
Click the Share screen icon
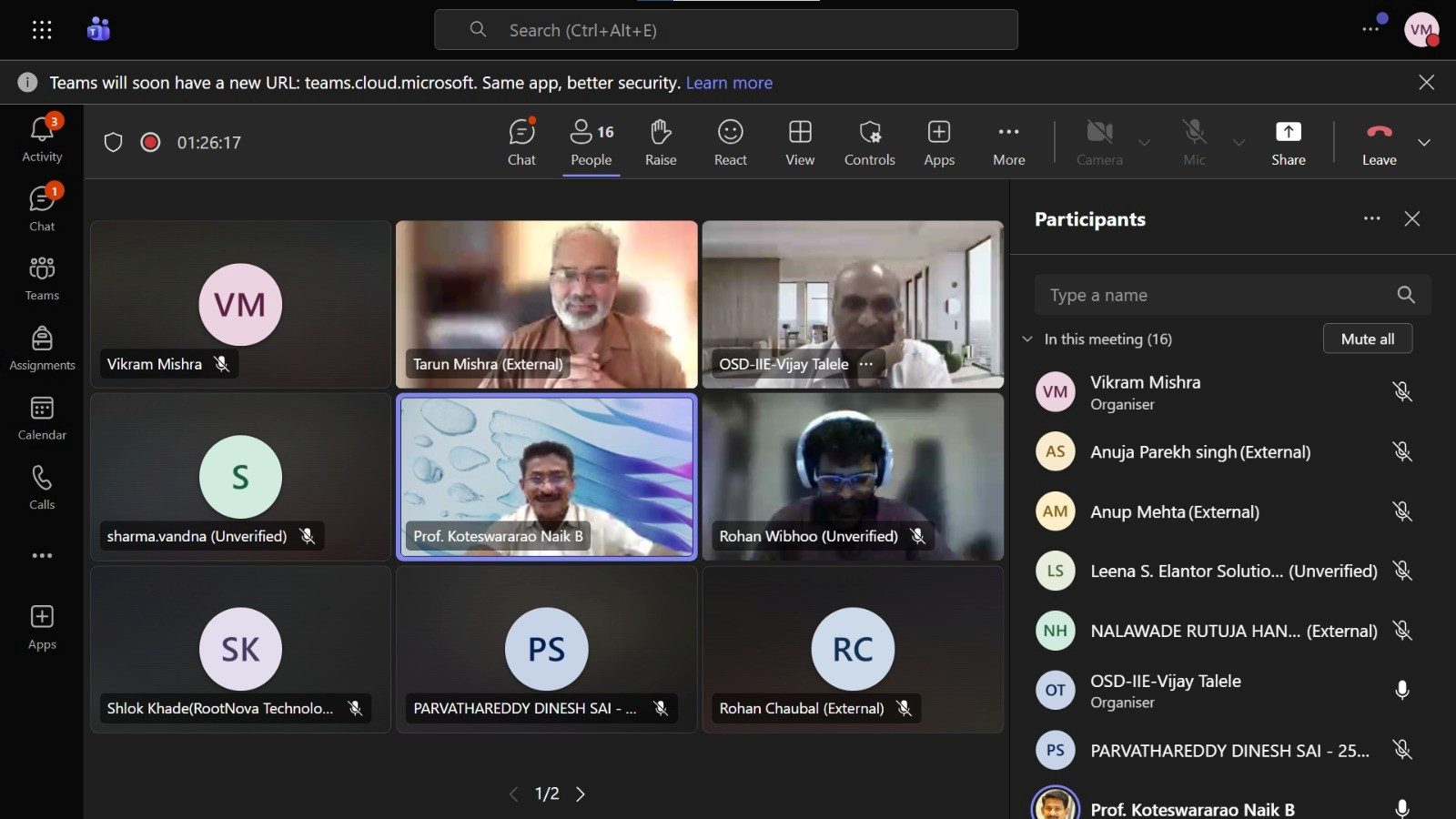click(1288, 142)
